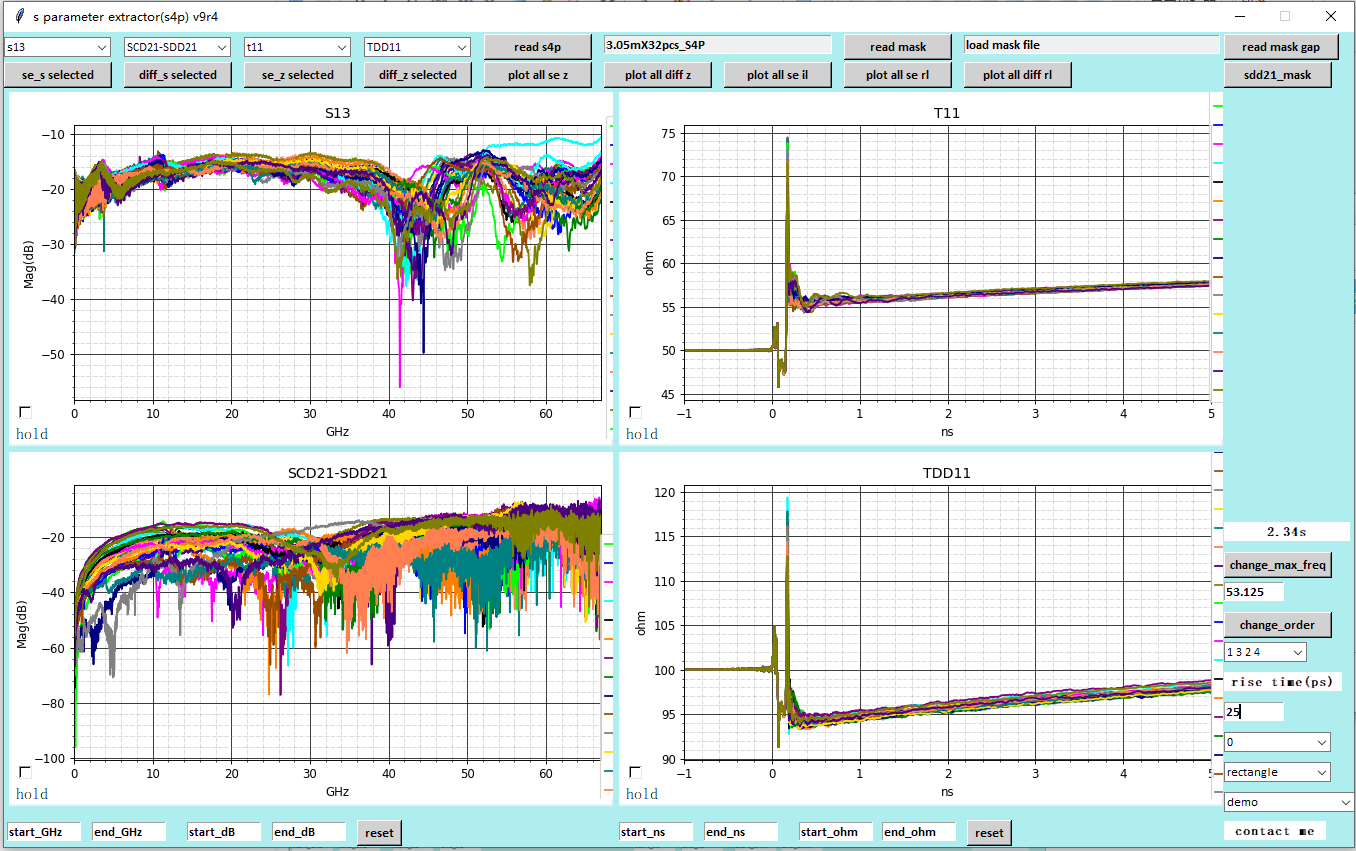Enable hold checkbox for the S13 plot
Image resolution: width=1356 pixels, height=851 pixels.
25,412
